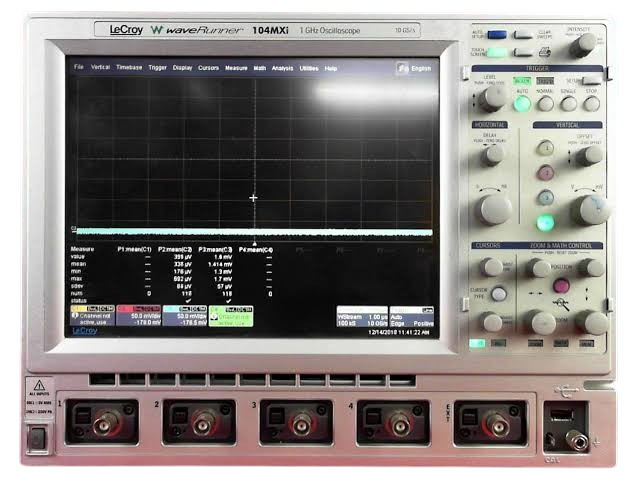
Task: Toggle the channel 1 vertical button
Action: 546,148
